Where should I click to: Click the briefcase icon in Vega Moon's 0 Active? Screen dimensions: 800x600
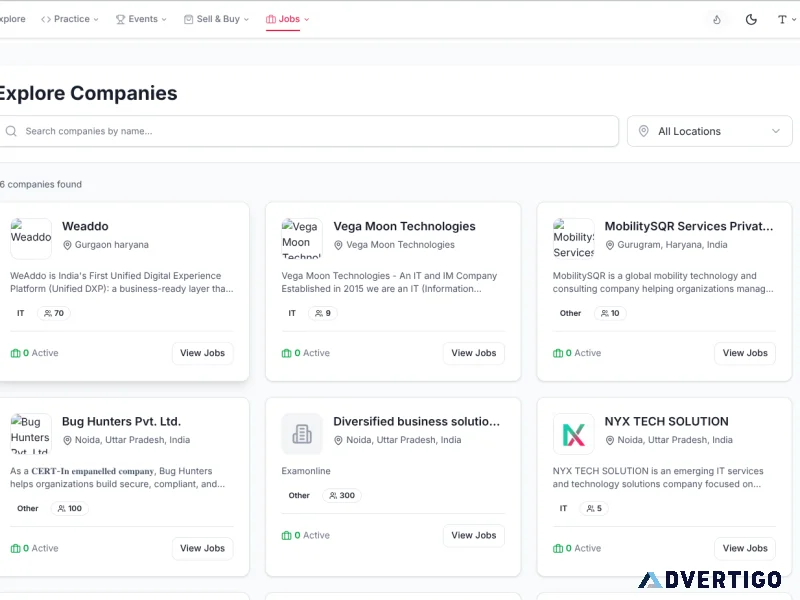click(286, 353)
